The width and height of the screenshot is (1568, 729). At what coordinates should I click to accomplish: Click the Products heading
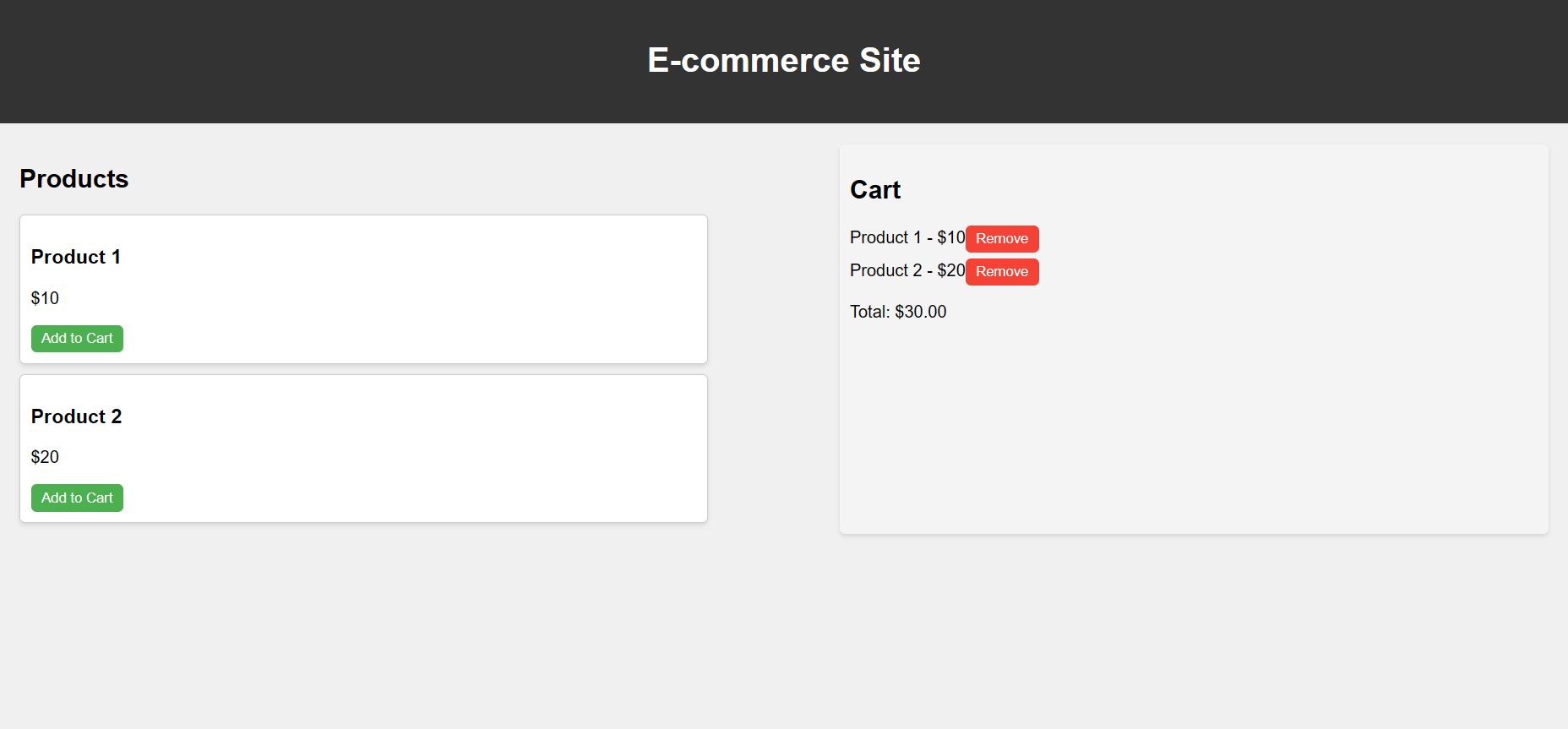tap(73, 179)
